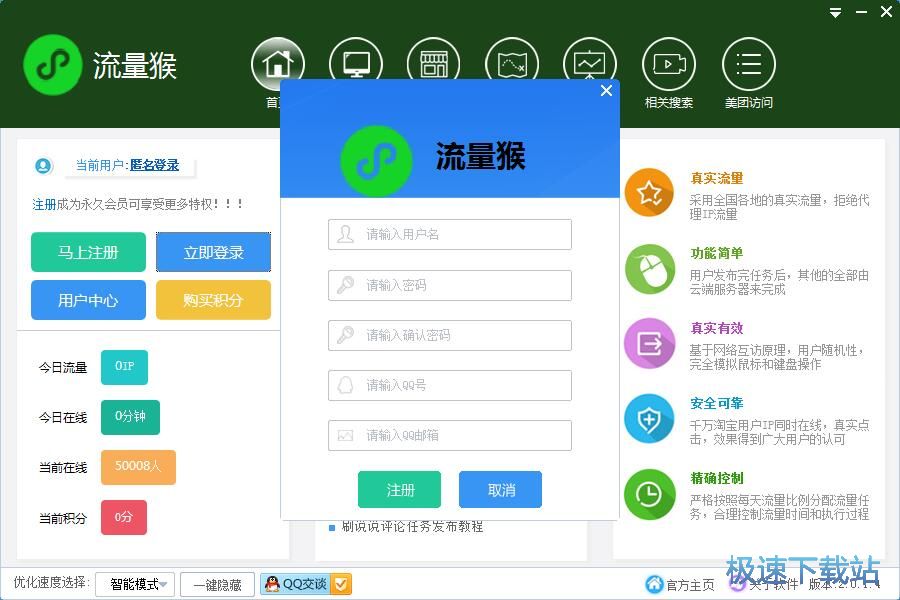Click the 50008人 current online badge
This screenshot has height=600, width=900.
[138, 467]
